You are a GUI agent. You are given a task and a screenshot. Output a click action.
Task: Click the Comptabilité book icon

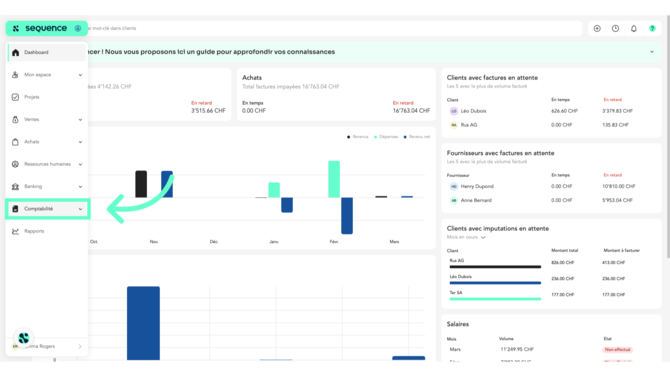[15, 209]
